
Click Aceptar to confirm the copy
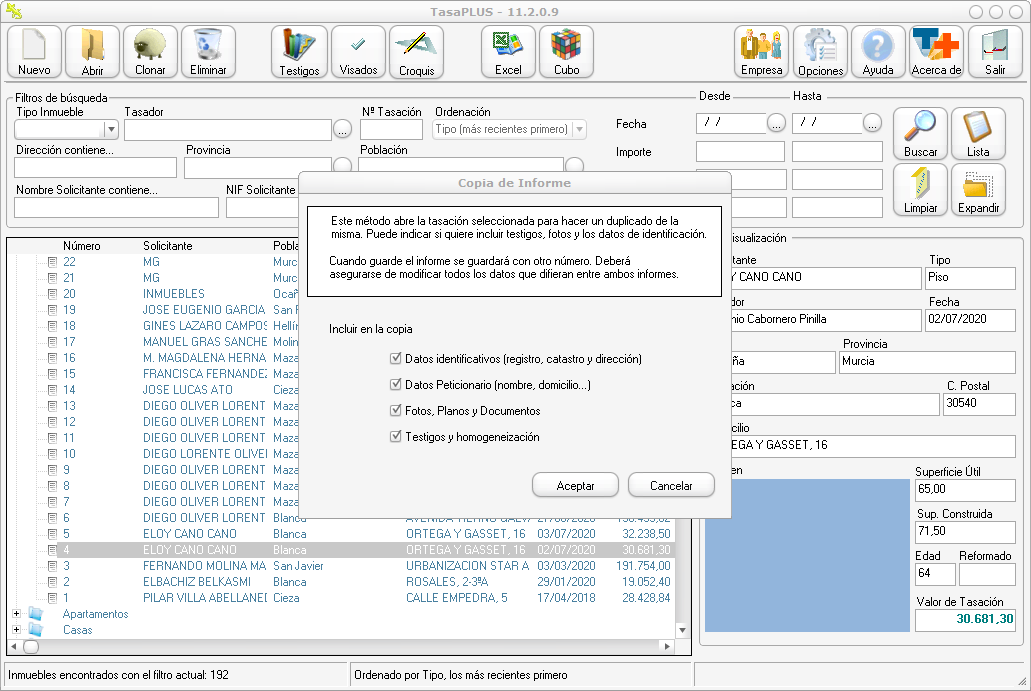pyautogui.click(x=575, y=486)
